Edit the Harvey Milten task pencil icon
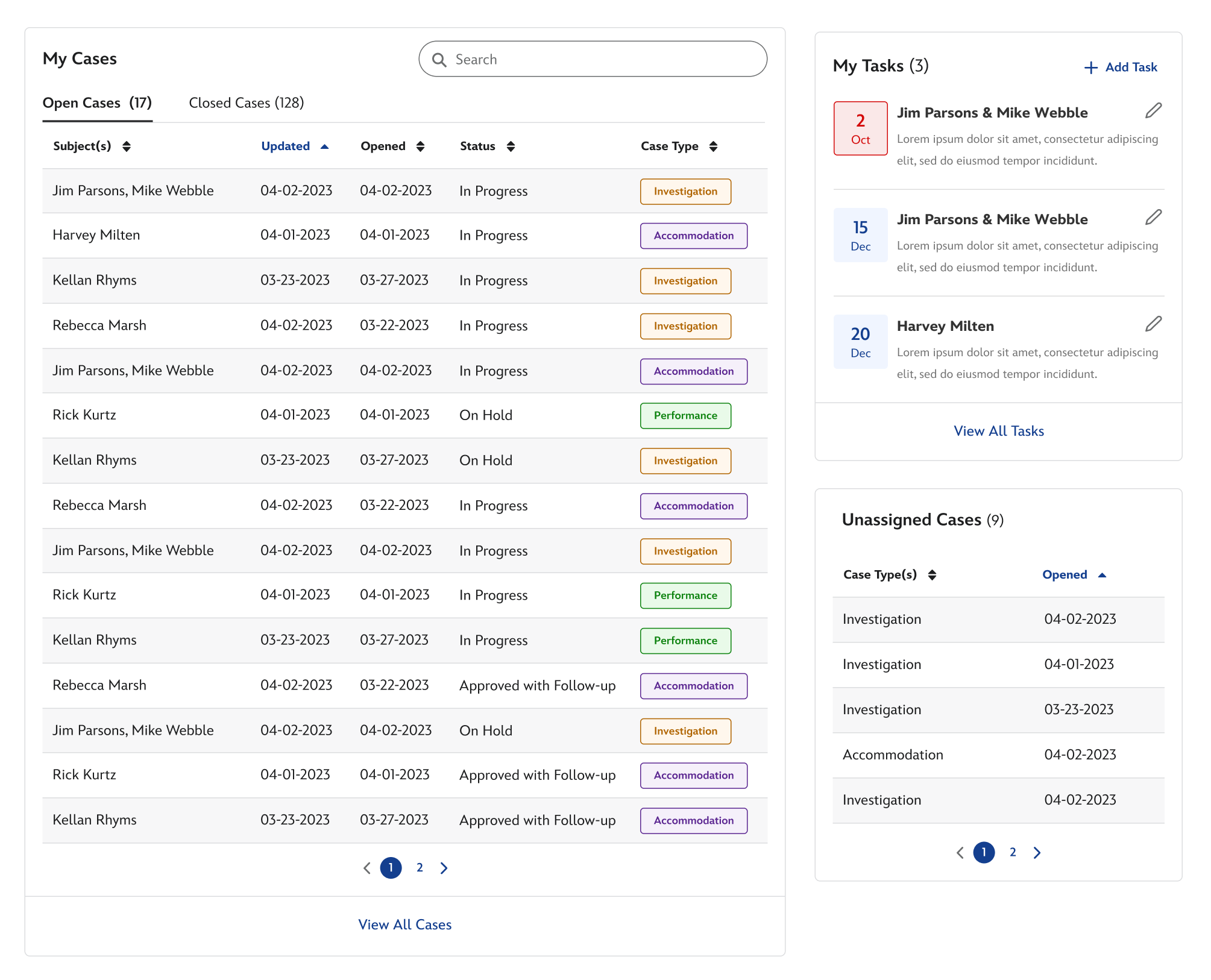 coord(1153,324)
